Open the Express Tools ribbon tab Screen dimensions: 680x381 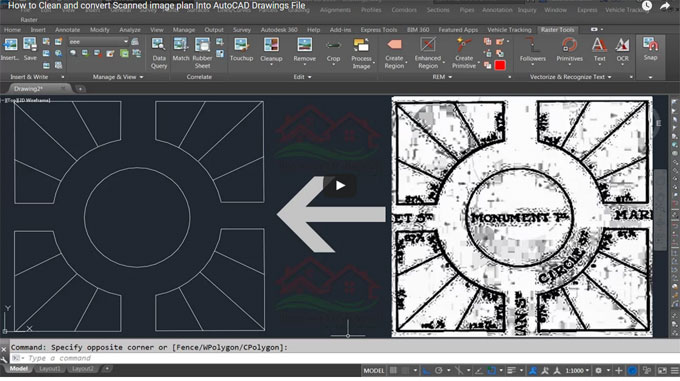pos(379,29)
